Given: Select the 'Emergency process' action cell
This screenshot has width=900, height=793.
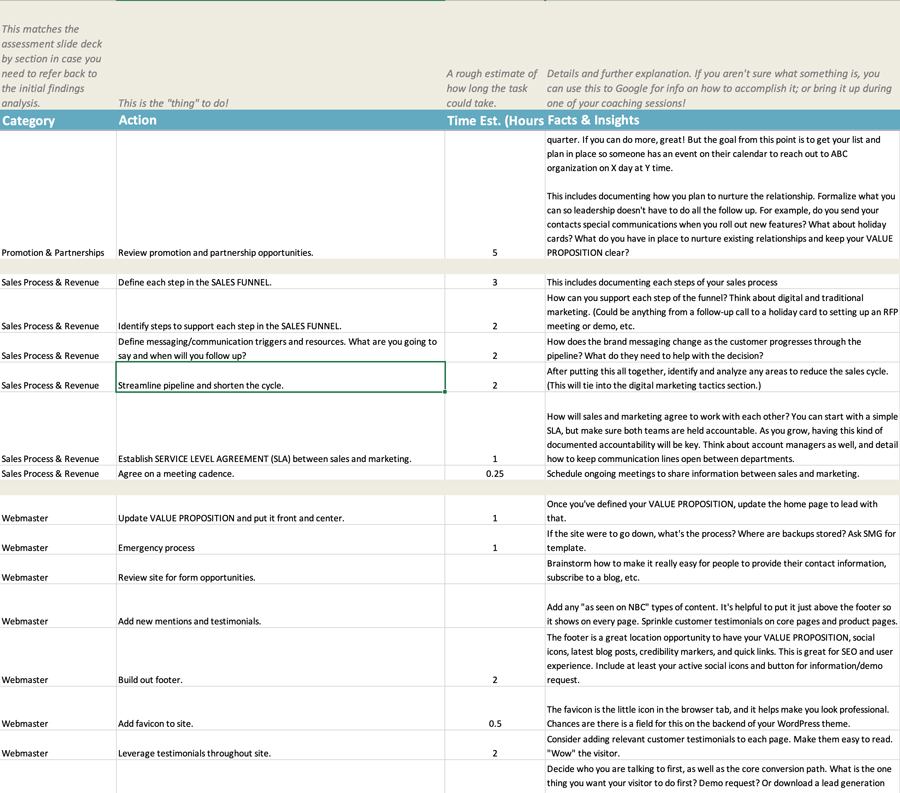Looking at the screenshot, I should (x=280, y=540).
